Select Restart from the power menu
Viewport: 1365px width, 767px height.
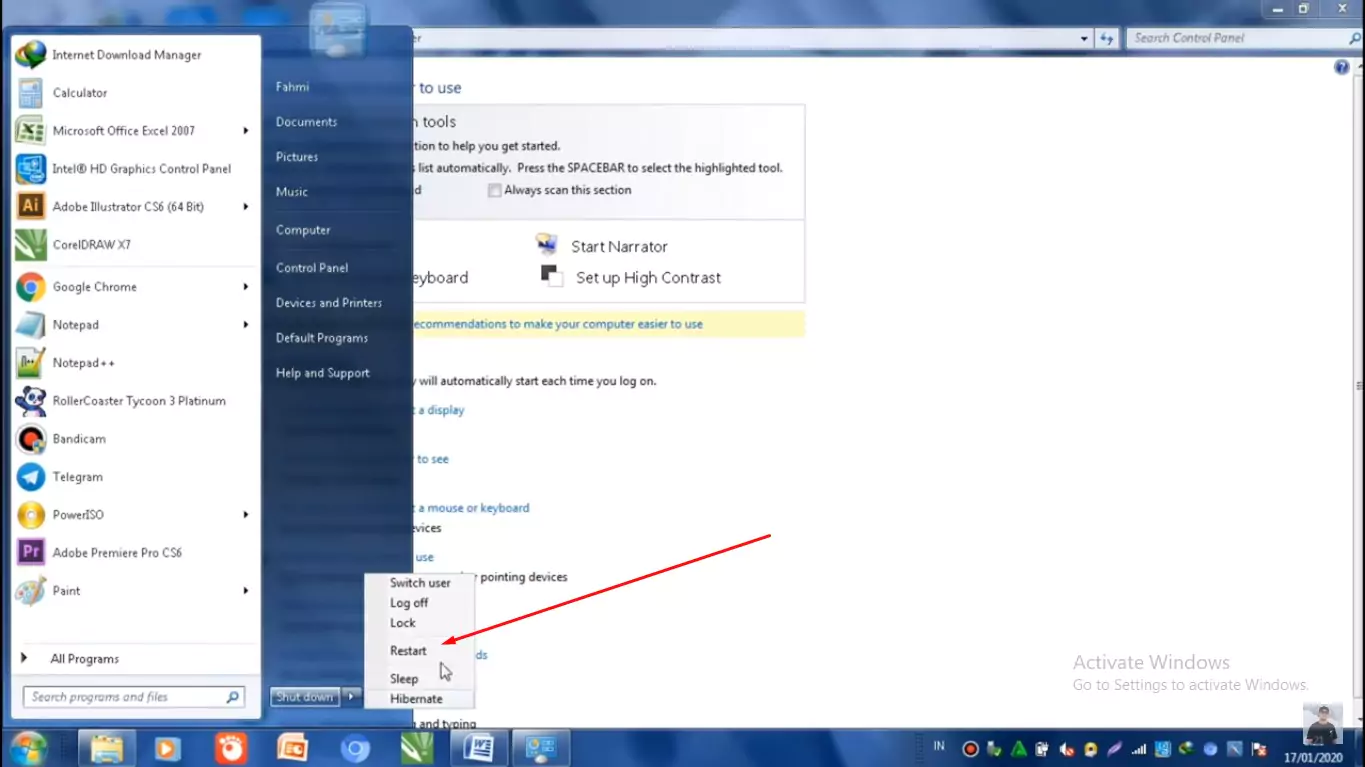[x=419, y=651]
